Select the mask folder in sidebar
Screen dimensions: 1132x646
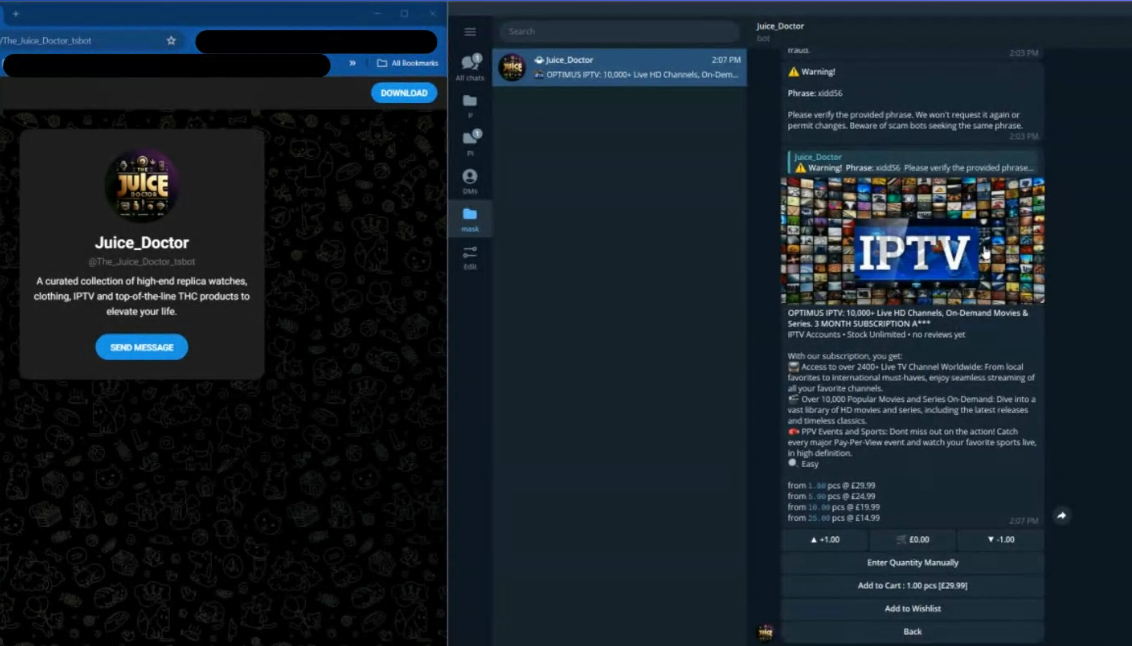pos(470,219)
